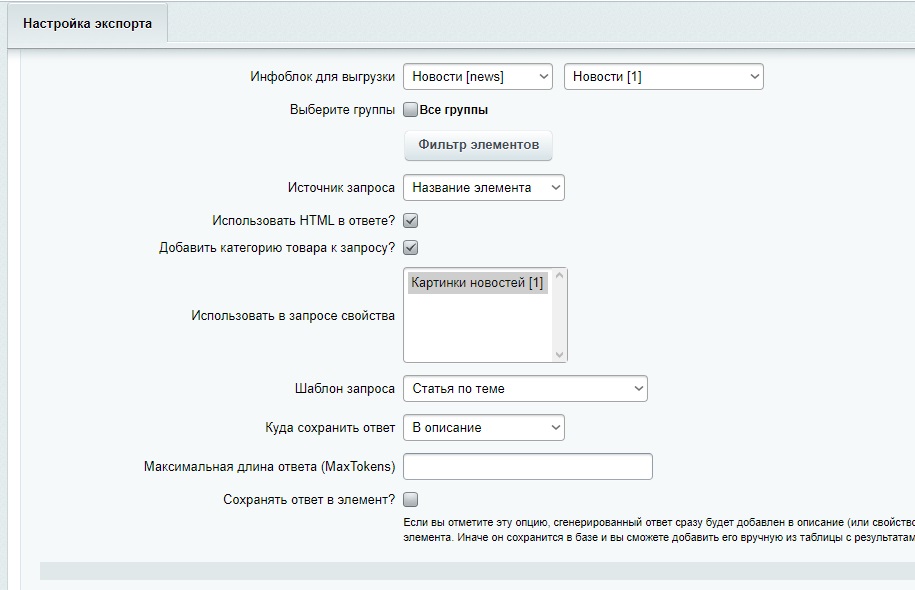Enable the "Все группы" checkbox

click(409, 109)
